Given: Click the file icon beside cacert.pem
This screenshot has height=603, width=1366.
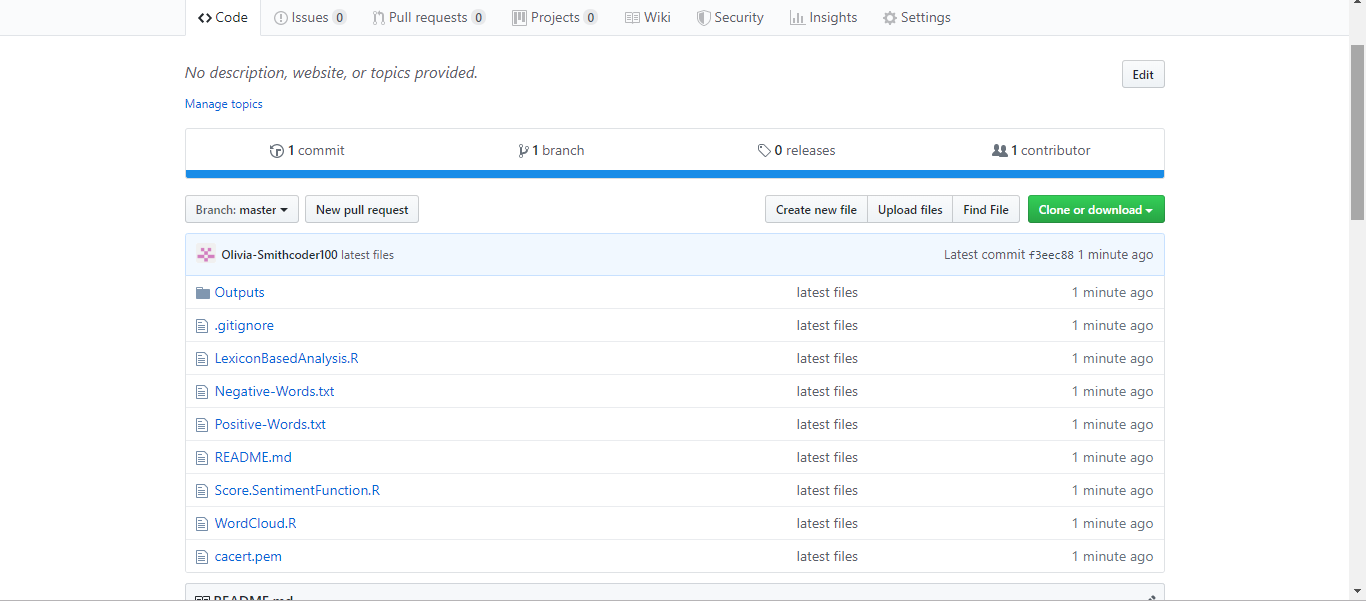Looking at the screenshot, I should 202,557.
